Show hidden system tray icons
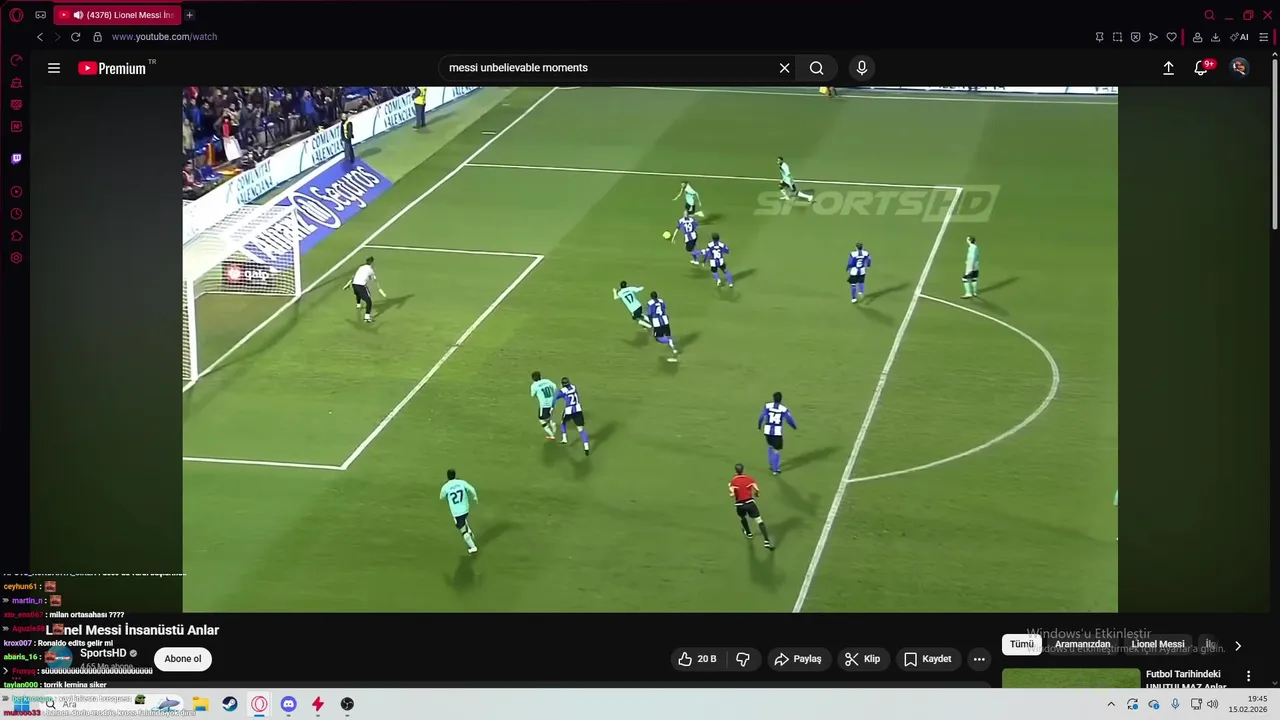The image size is (1280, 720). coord(1110,704)
